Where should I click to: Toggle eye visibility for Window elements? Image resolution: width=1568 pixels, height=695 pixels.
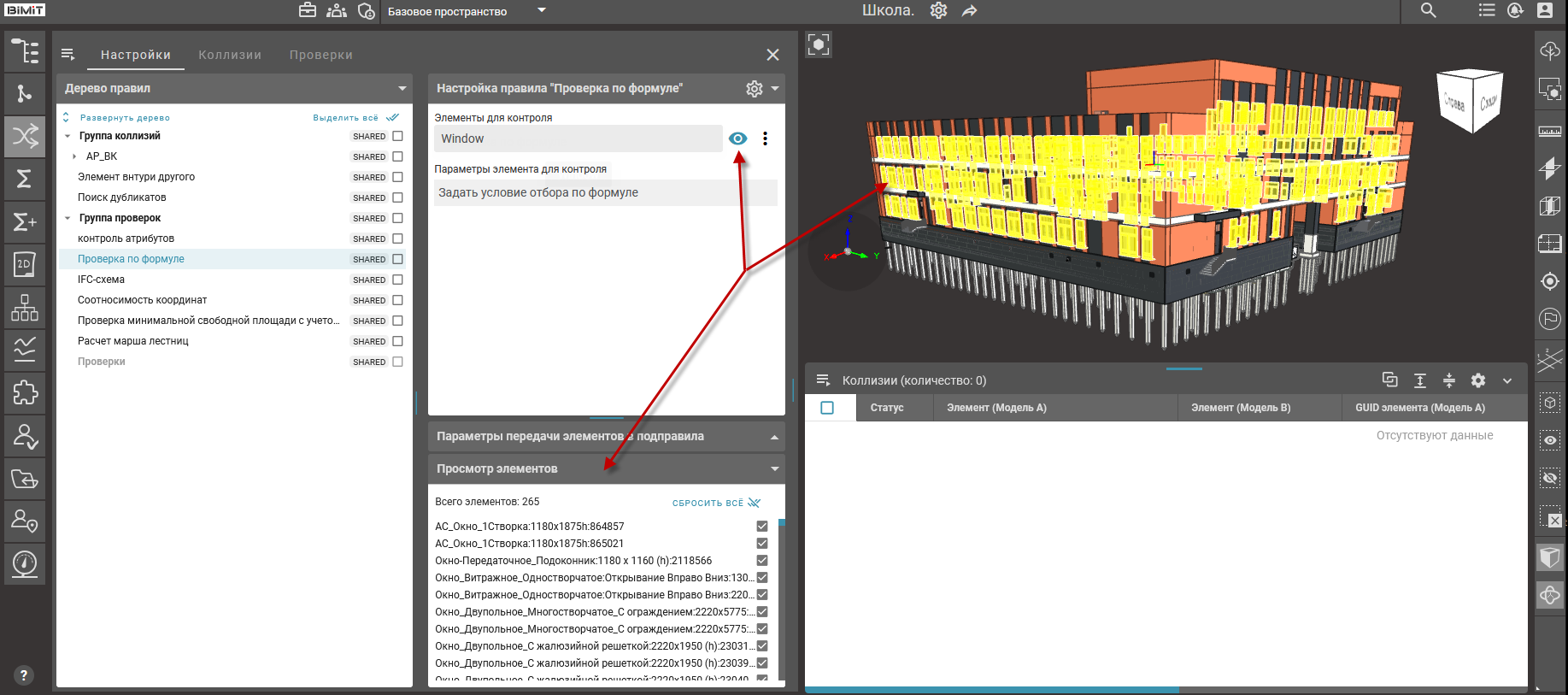tap(737, 138)
